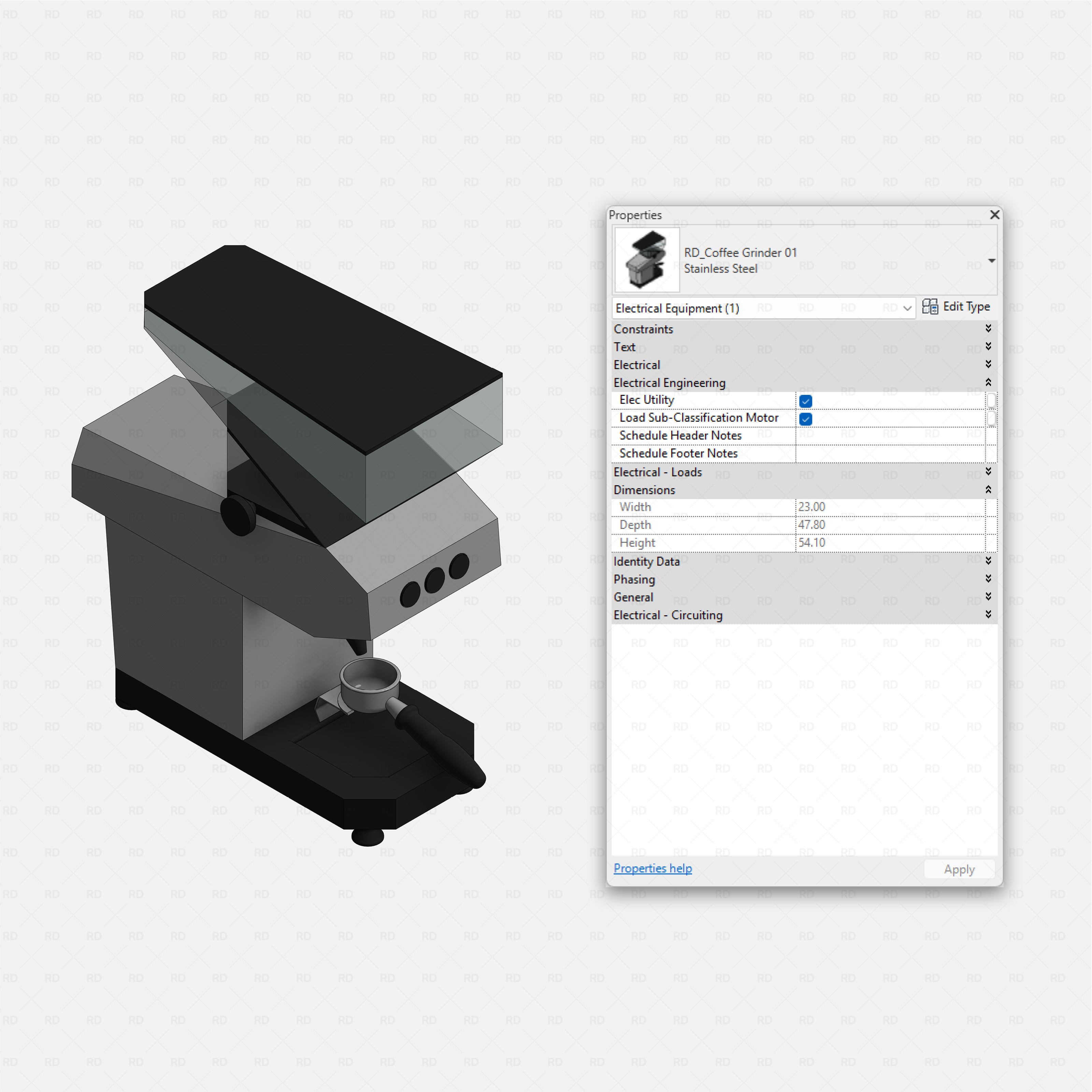The width and height of the screenshot is (1092, 1092).
Task: Collapse the Dimensions section
Action: coord(989,489)
